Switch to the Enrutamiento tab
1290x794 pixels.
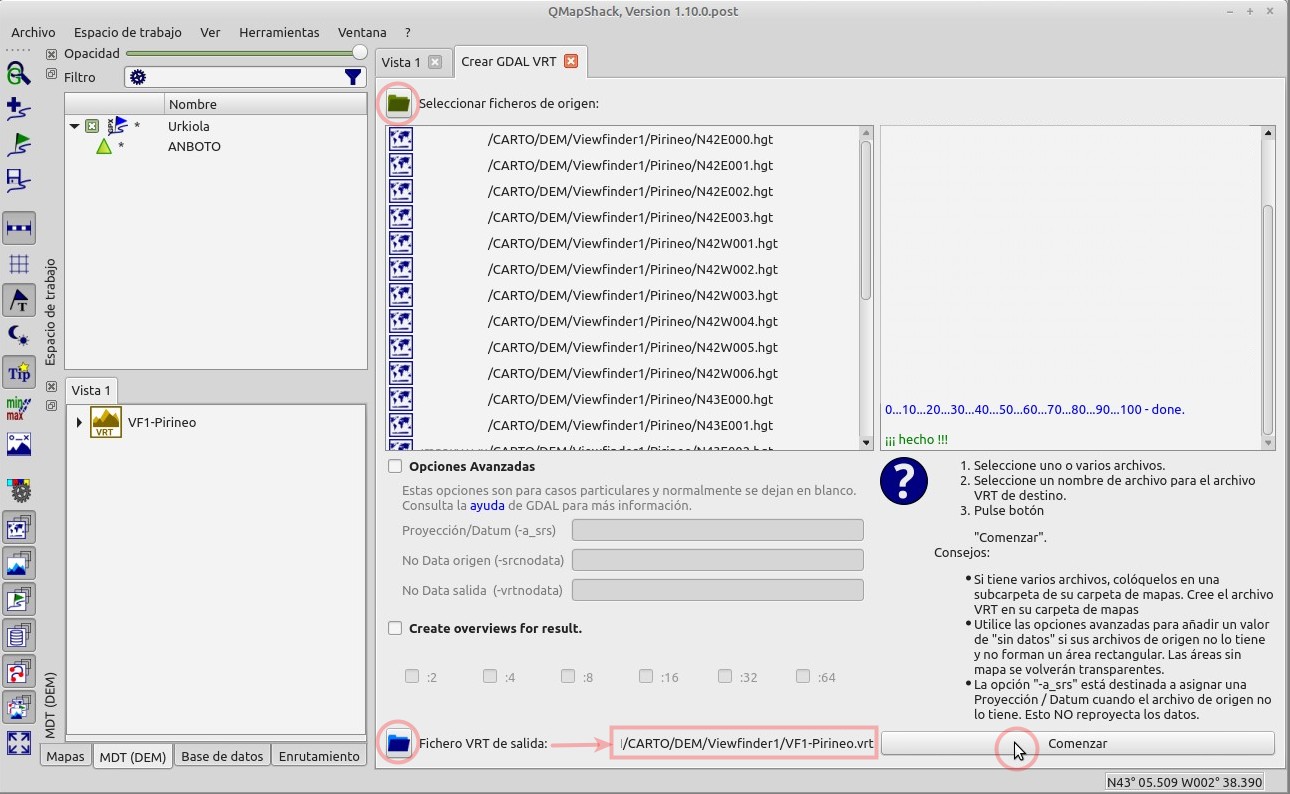(x=318, y=756)
